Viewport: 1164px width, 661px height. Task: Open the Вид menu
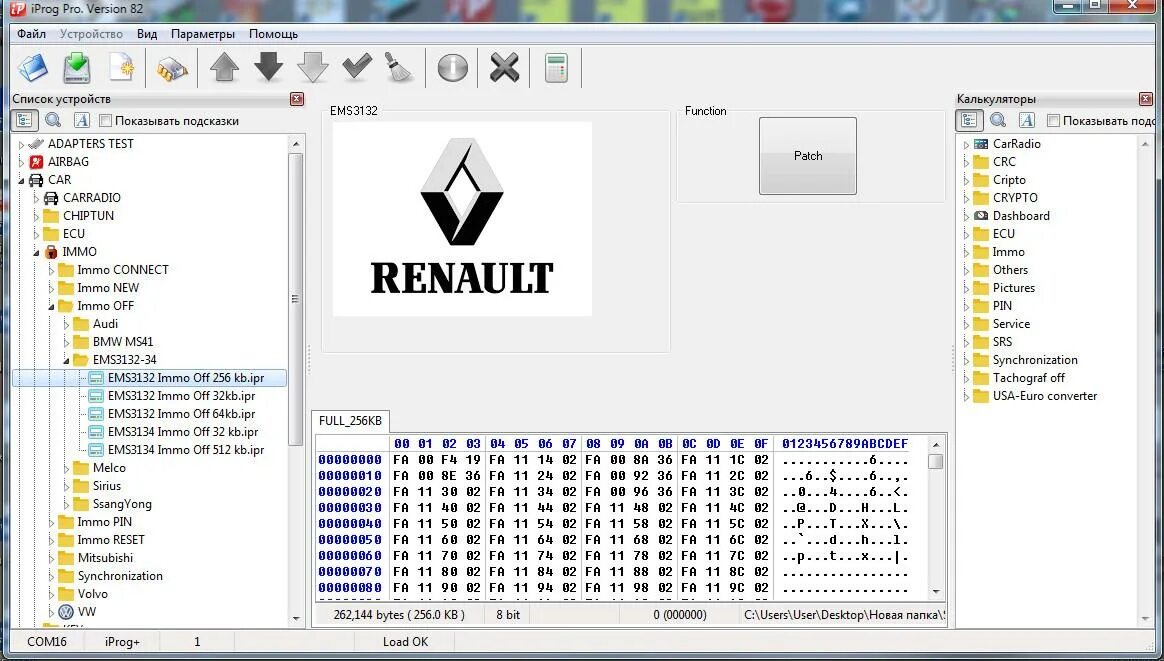[147, 34]
